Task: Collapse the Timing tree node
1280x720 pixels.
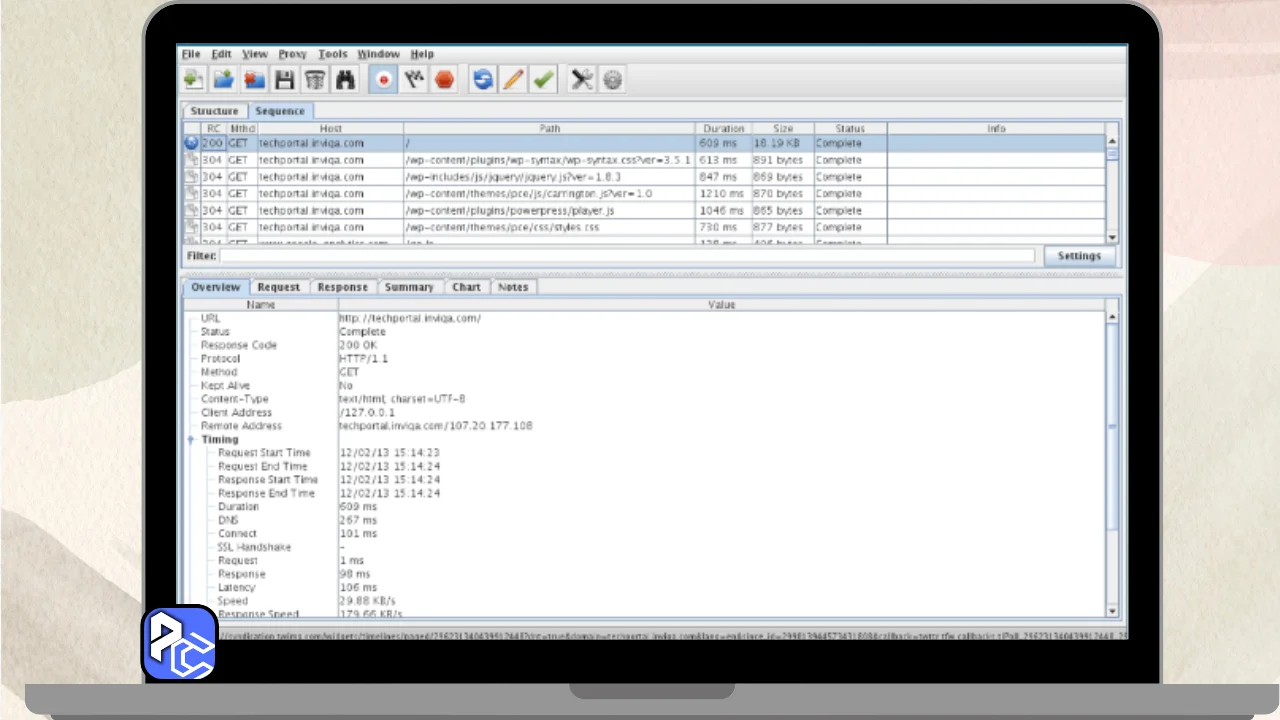Action: point(190,440)
